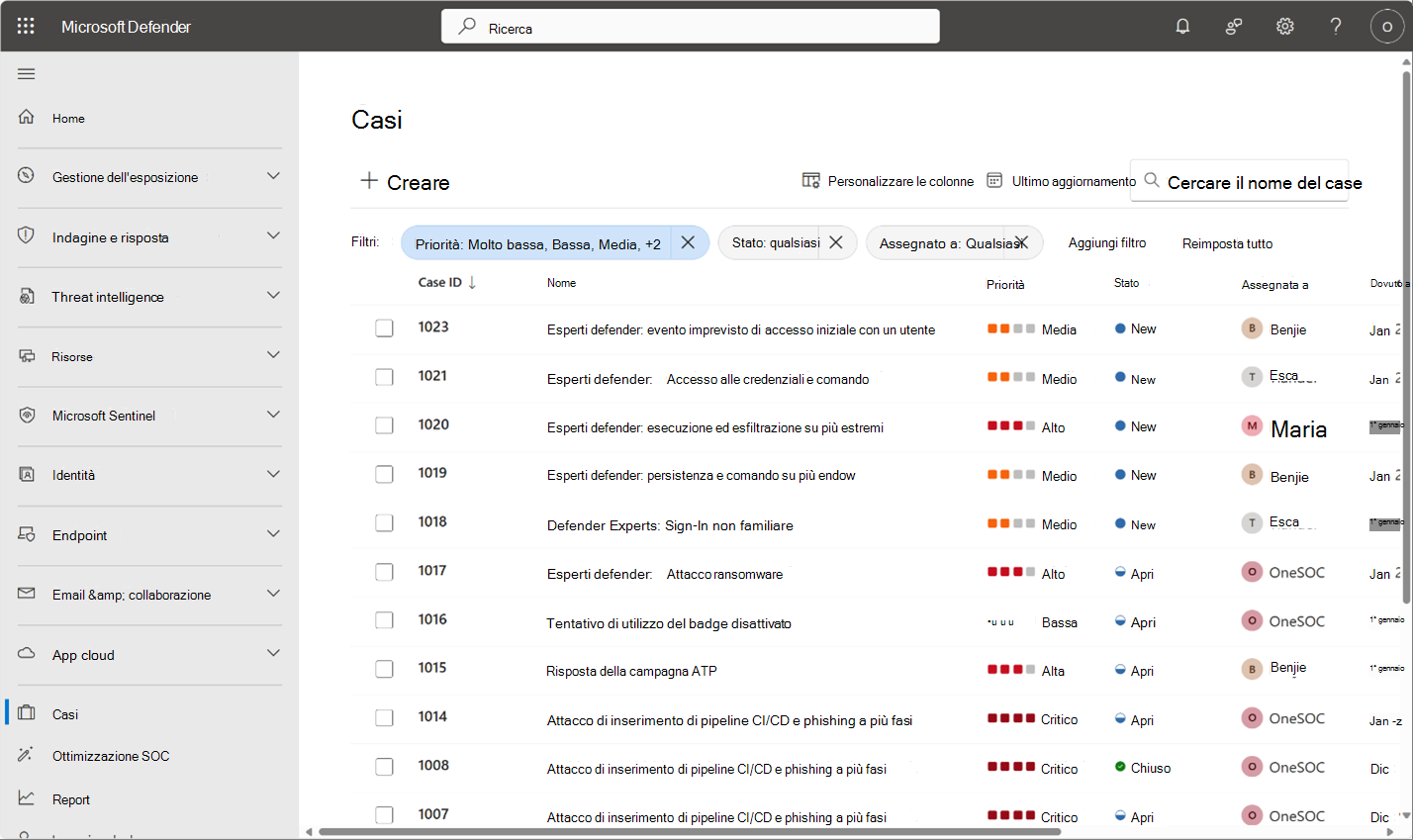Click the Cercare il nome del case field
This screenshot has height=840, width=1413.
[1265, 182]
